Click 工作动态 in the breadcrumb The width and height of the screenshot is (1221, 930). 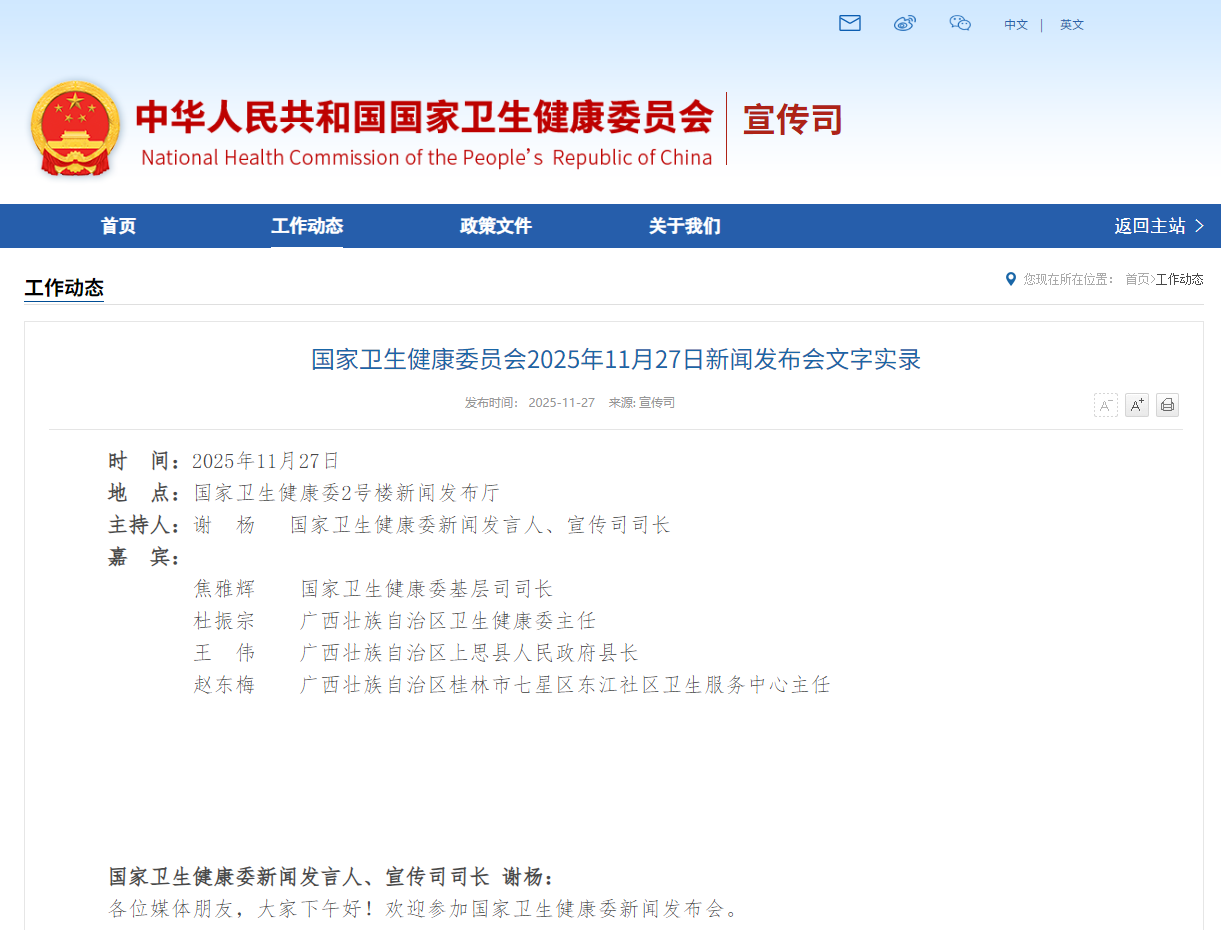(x=1180, y=279)
